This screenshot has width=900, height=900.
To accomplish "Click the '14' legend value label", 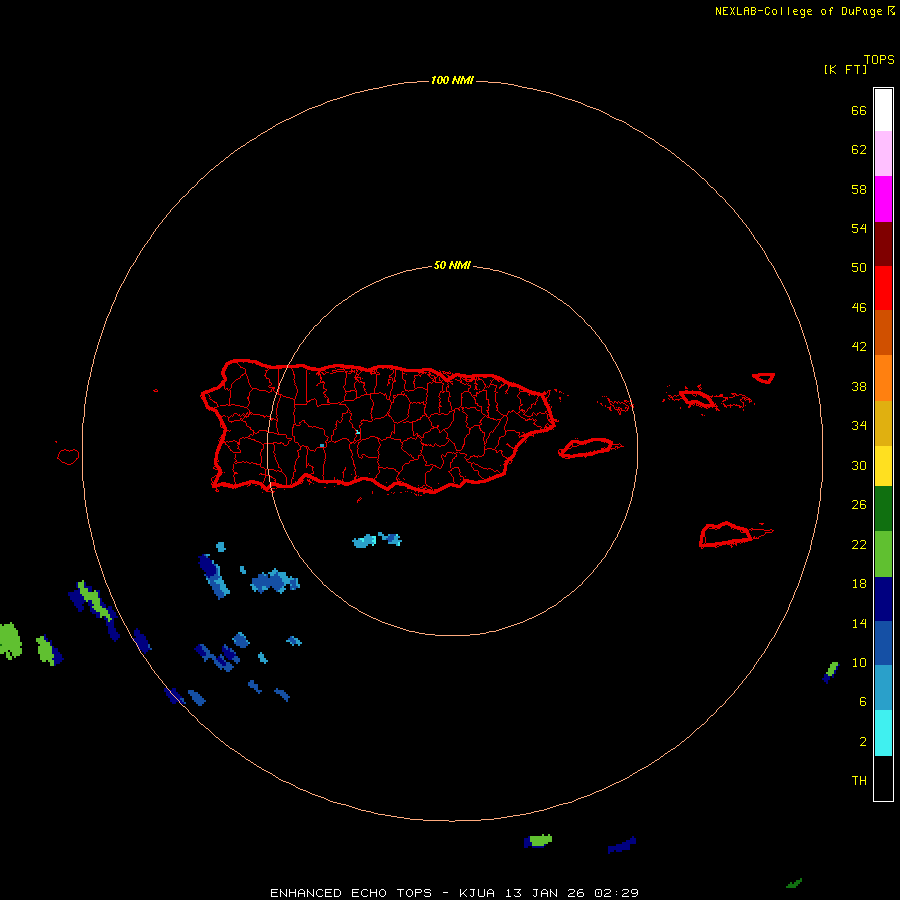I will pos(859,623).
